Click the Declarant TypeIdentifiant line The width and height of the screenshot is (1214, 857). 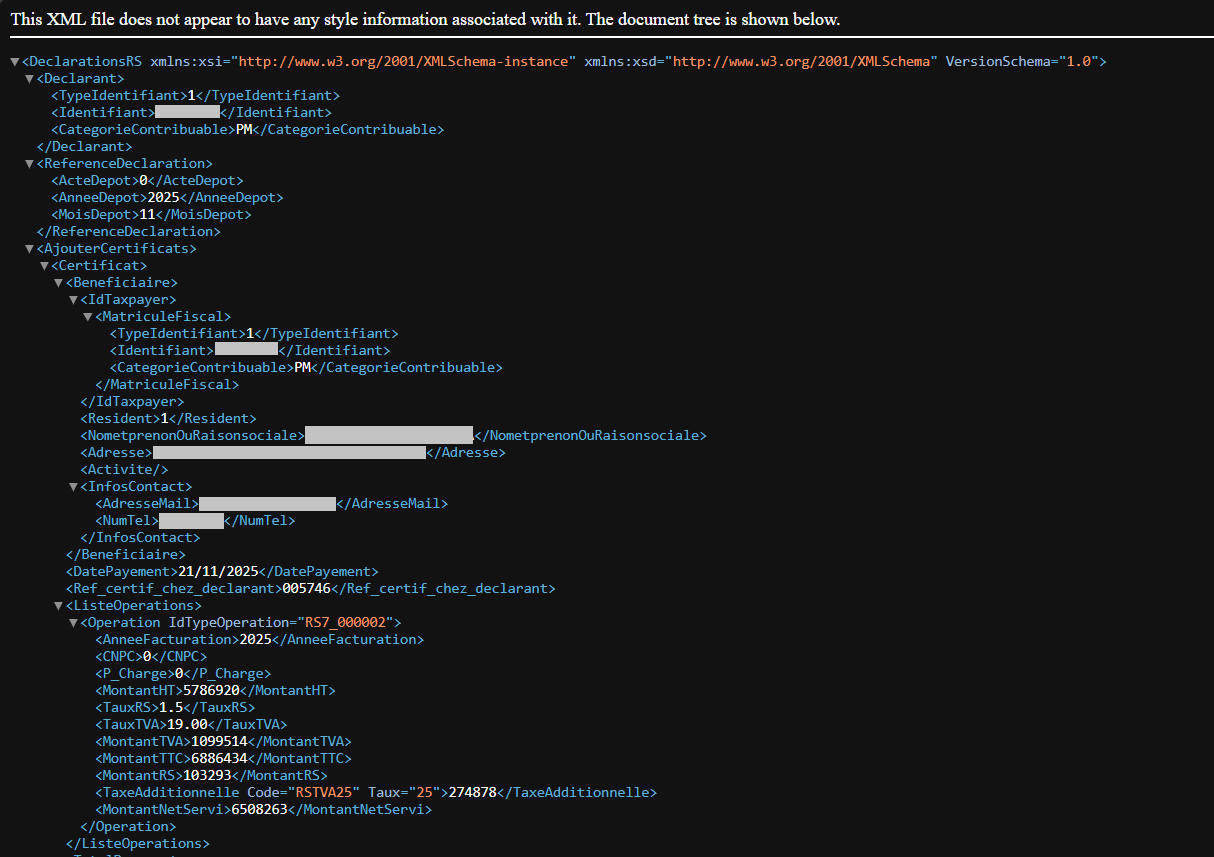pos(195,96)
